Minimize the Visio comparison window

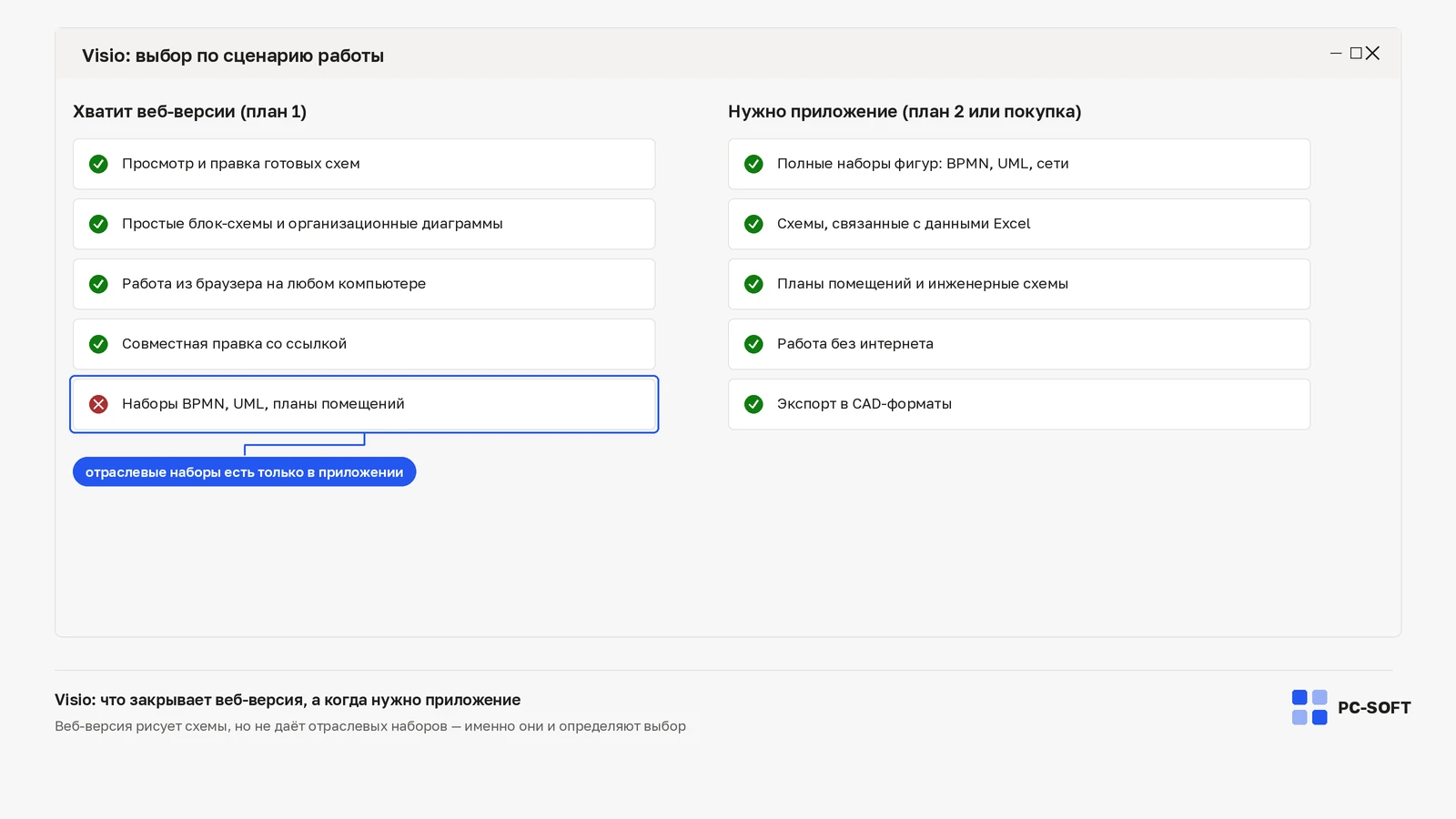click(1336, 54)
